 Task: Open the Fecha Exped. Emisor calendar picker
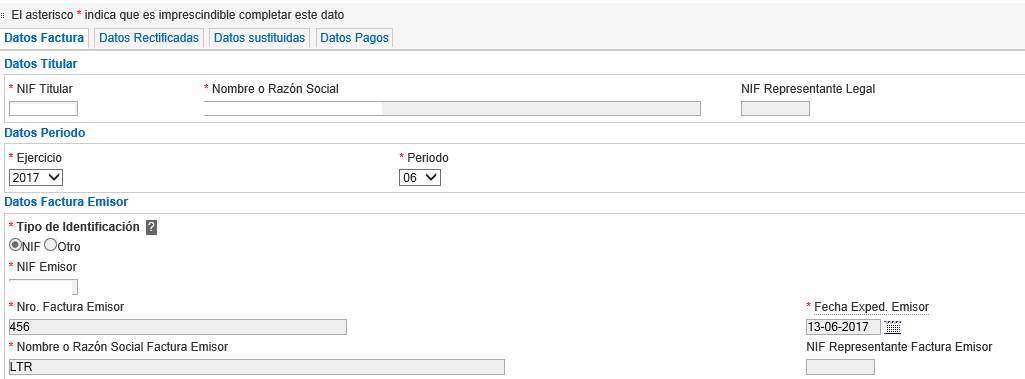(x=892, y=327)
